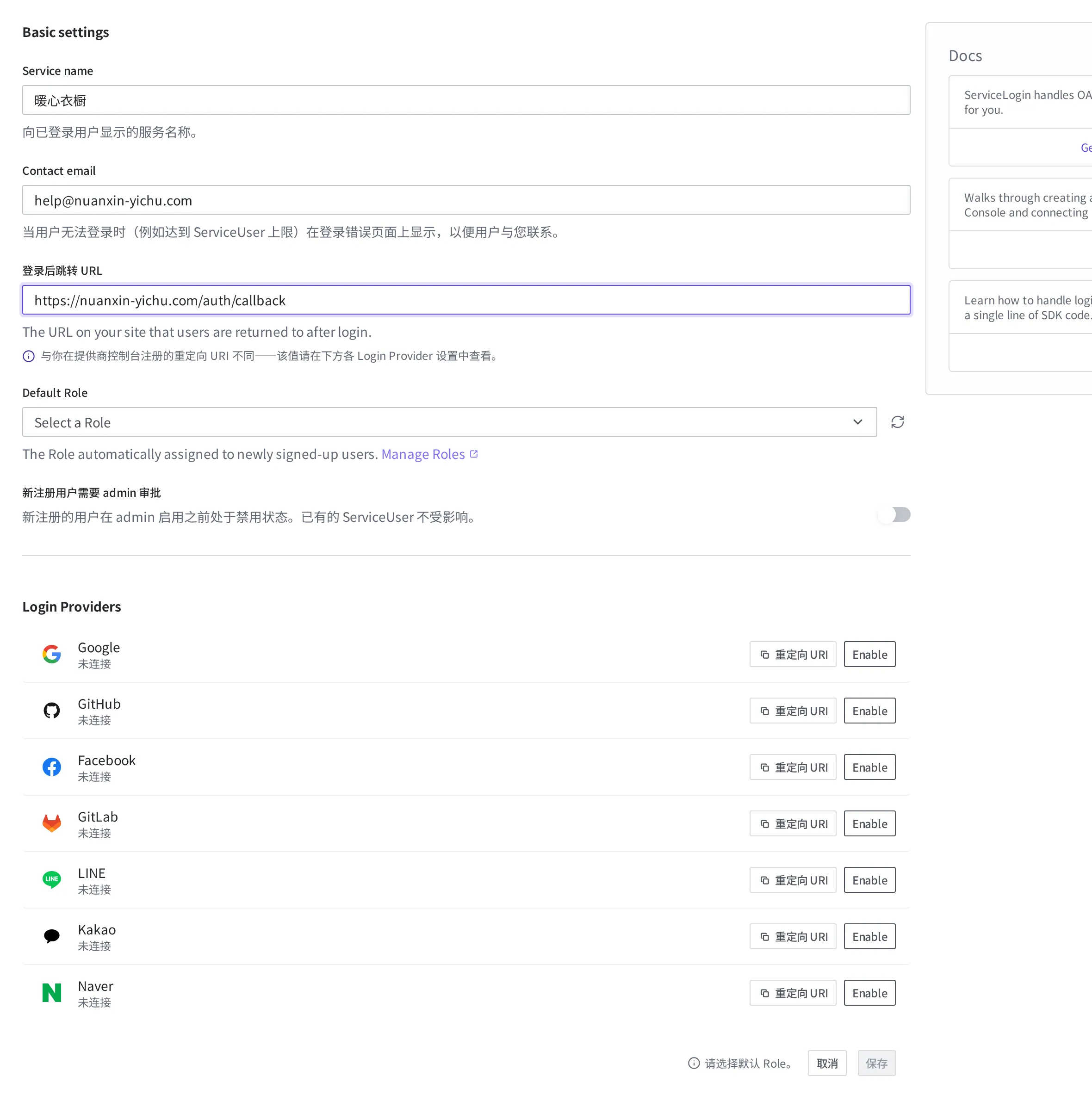This screenshot has height=1113, width=1092.
Task: Copy the Google 重定向 URI
Action: tap(793, 654)
